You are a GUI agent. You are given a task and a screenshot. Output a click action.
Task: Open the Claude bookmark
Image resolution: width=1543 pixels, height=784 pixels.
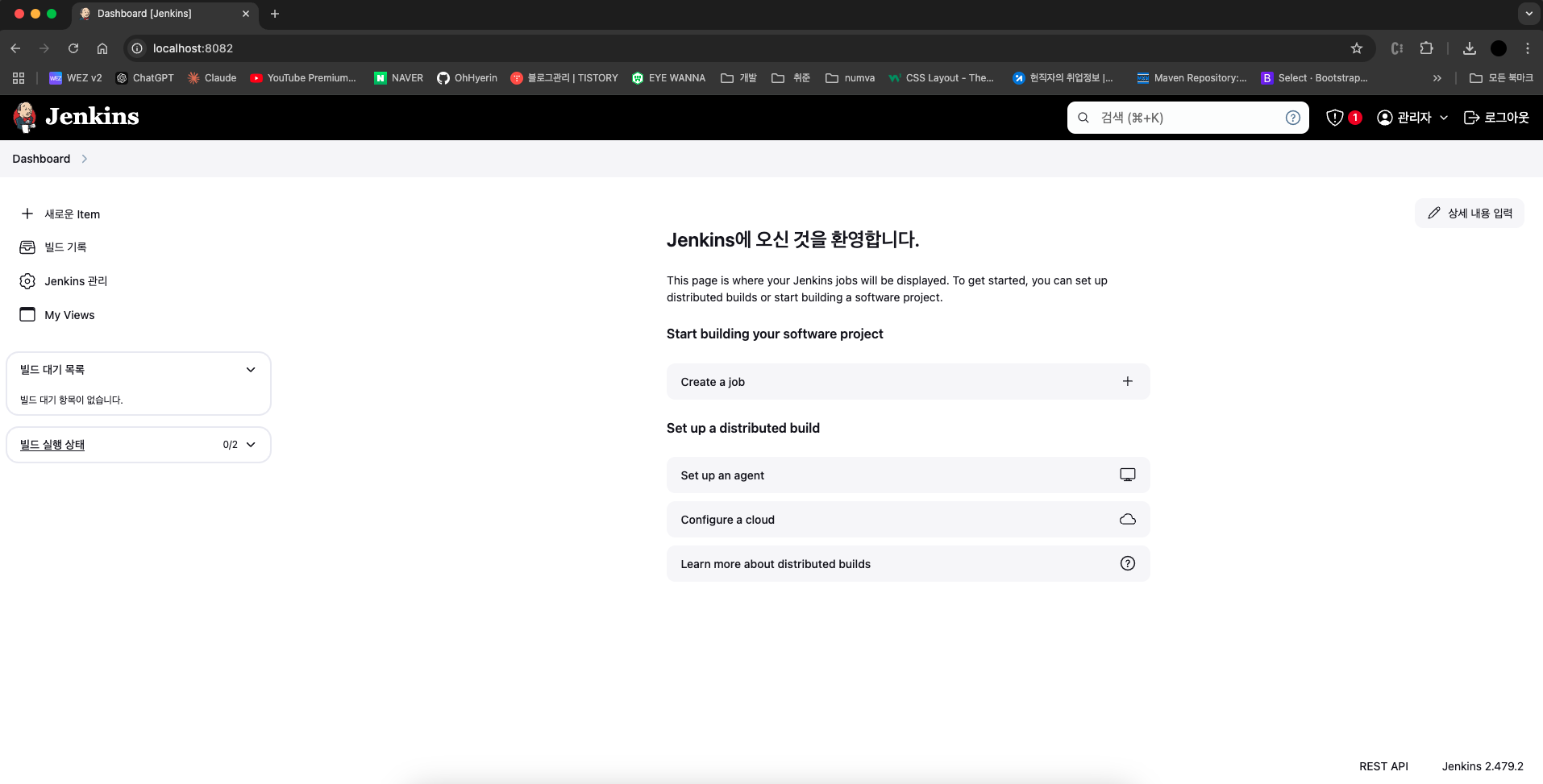click(212, 78)
